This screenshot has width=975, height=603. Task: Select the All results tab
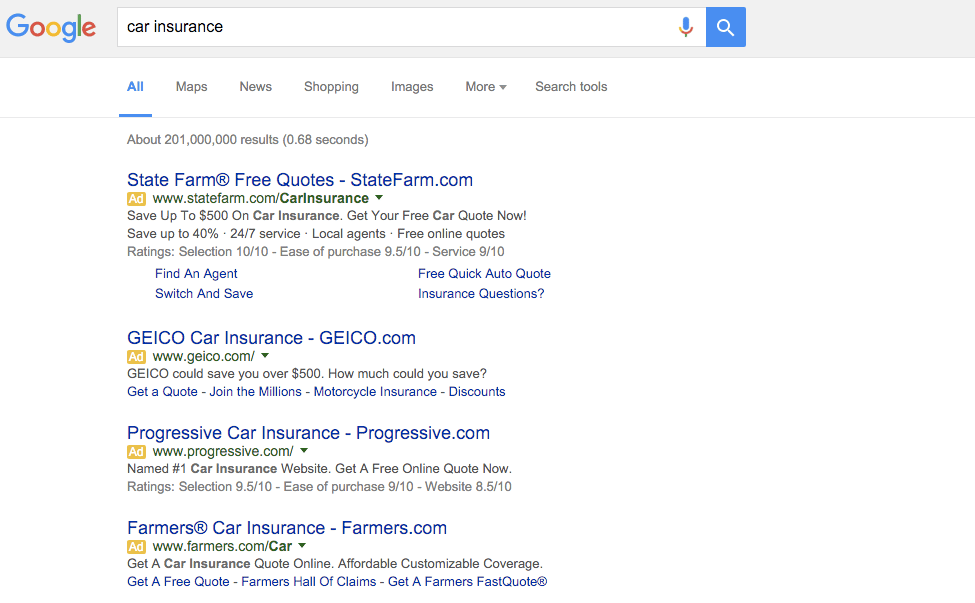[x=136, y=87]
